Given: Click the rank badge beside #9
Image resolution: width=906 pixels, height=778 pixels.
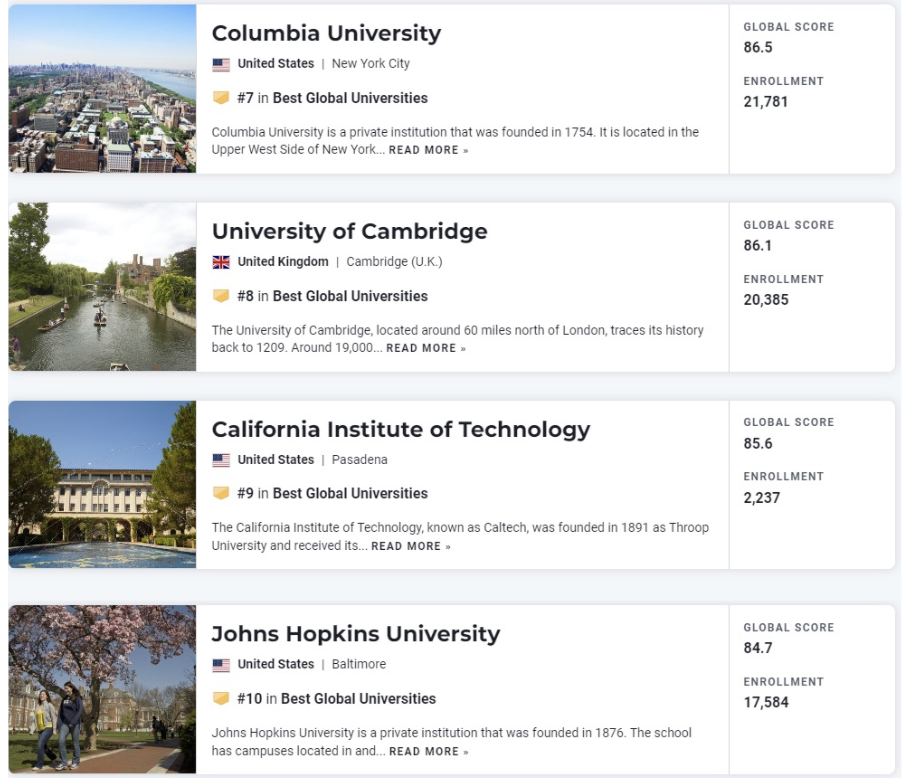Looking at the screenshot, I should coord(223,493).
